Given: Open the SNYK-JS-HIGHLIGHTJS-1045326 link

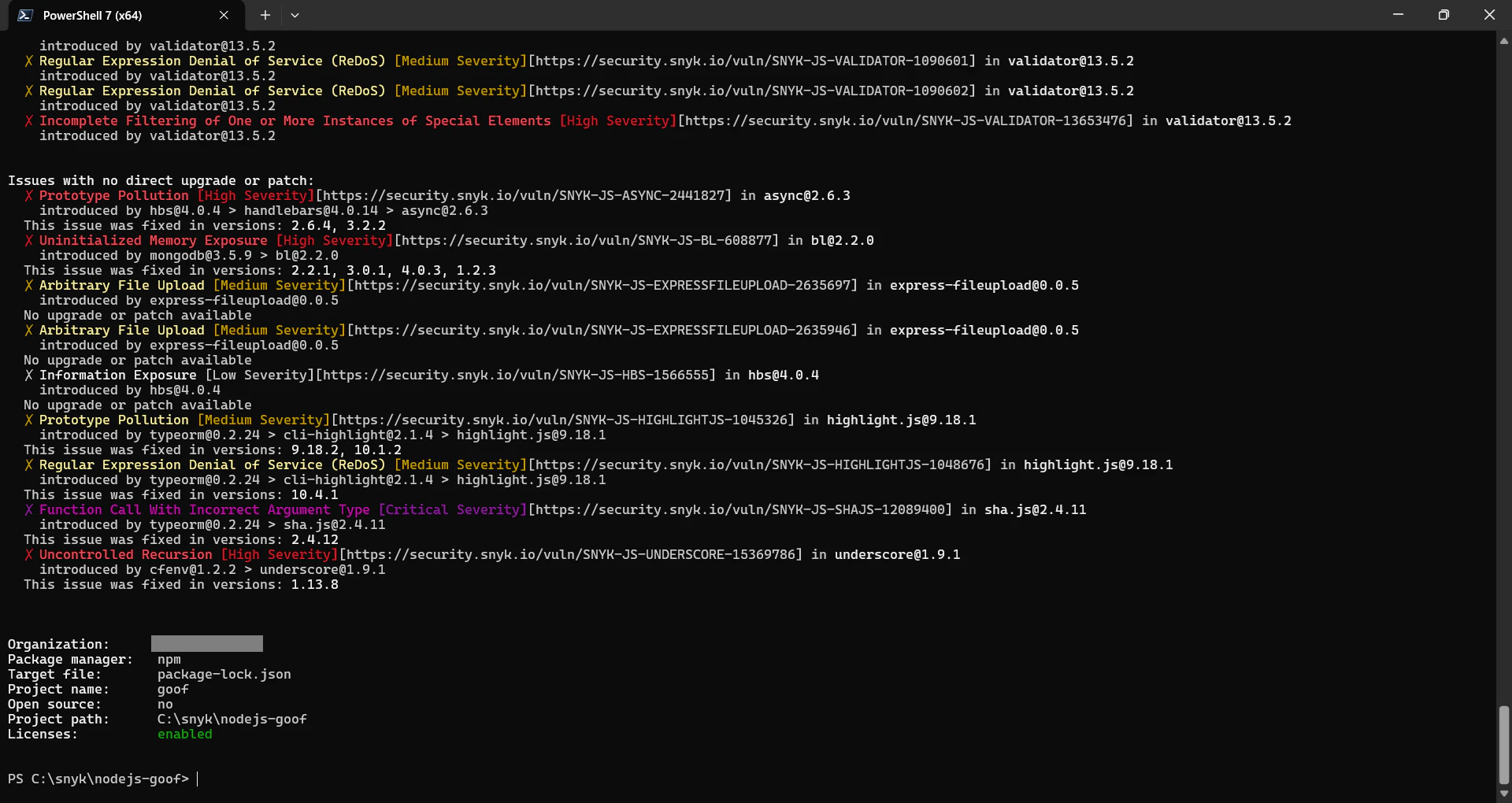Looking at the screenshot, I should (x=563, y=420).
